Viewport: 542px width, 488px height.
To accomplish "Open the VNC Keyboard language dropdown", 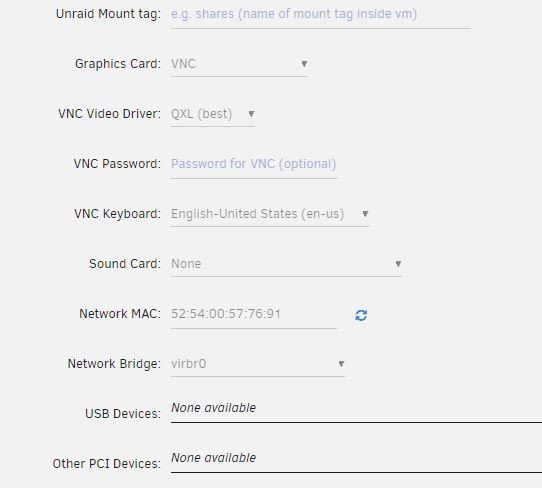I will pyautogui.click(x=270, y=214).
